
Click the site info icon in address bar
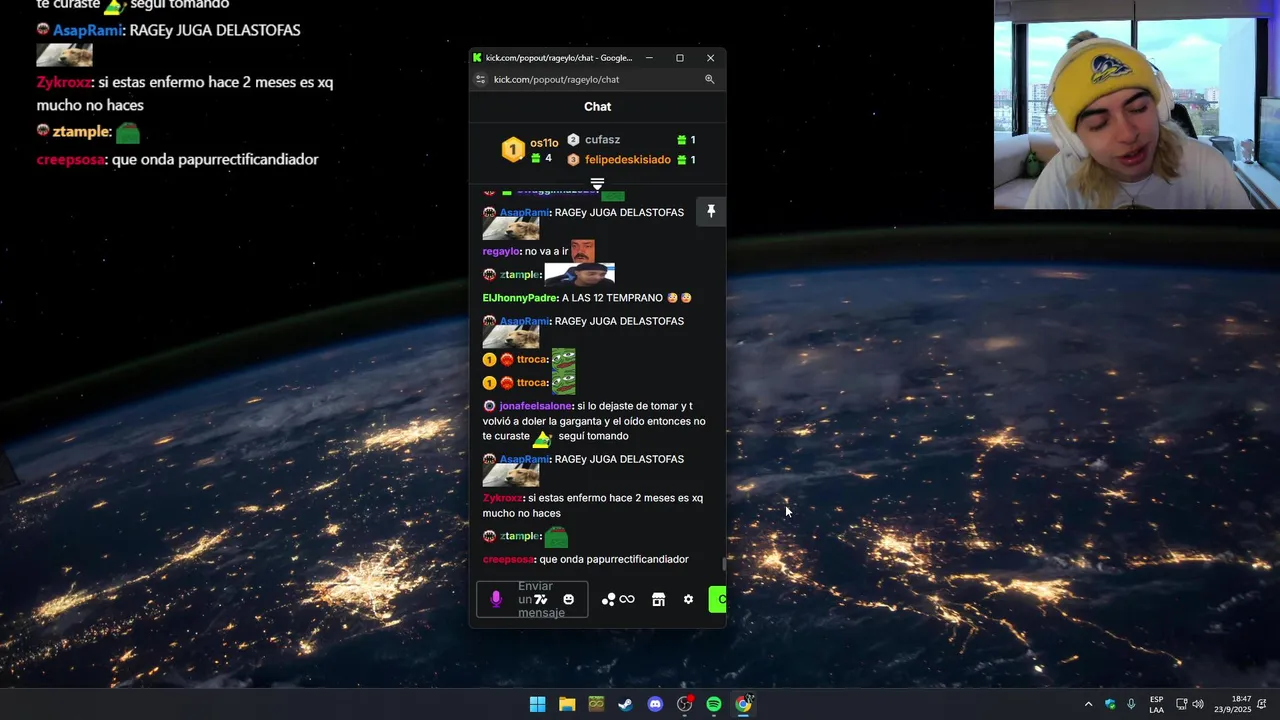click(480, 79)
